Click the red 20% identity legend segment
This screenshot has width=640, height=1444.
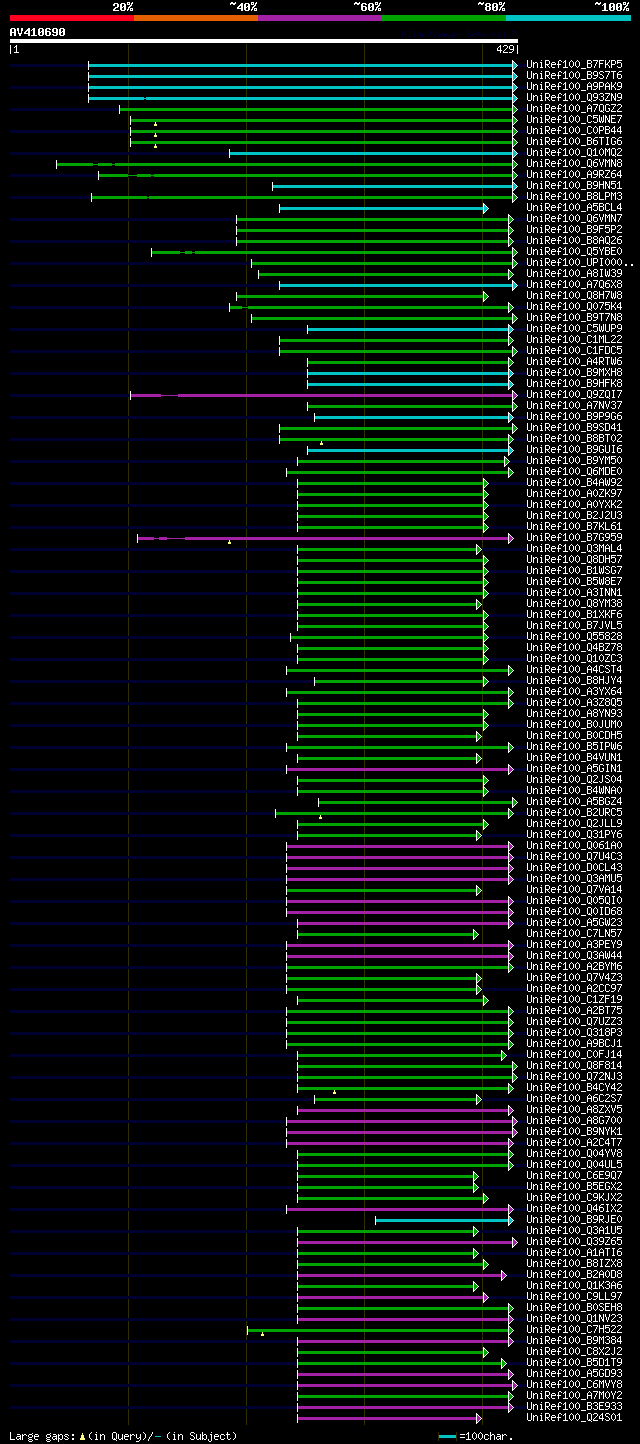pyautogui.click(x=72, y=17)
